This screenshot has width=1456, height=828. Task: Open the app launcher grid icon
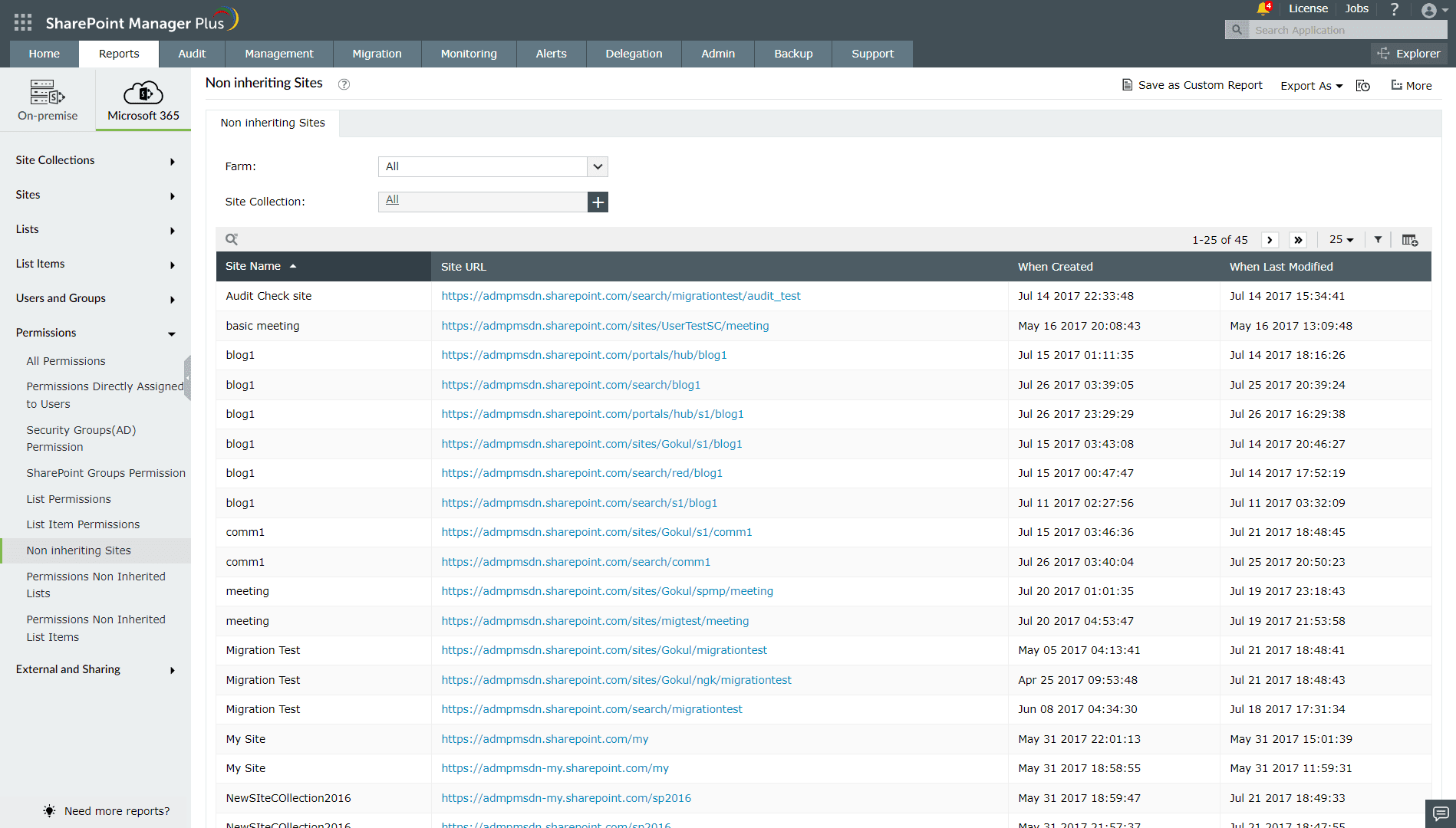[x=23, y=22]
